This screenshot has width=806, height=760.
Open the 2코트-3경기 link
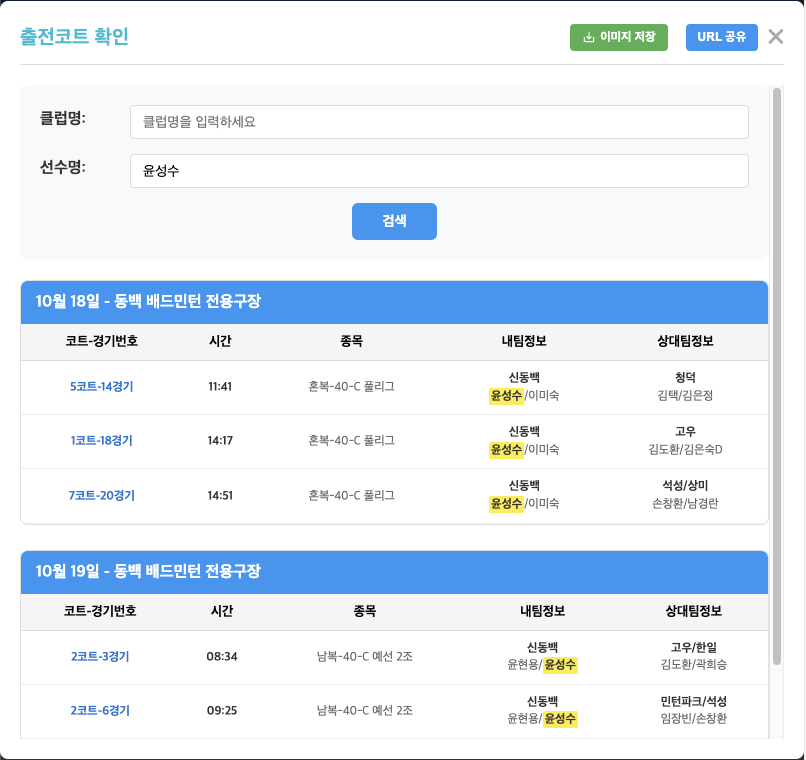click(x=100, y=657)
